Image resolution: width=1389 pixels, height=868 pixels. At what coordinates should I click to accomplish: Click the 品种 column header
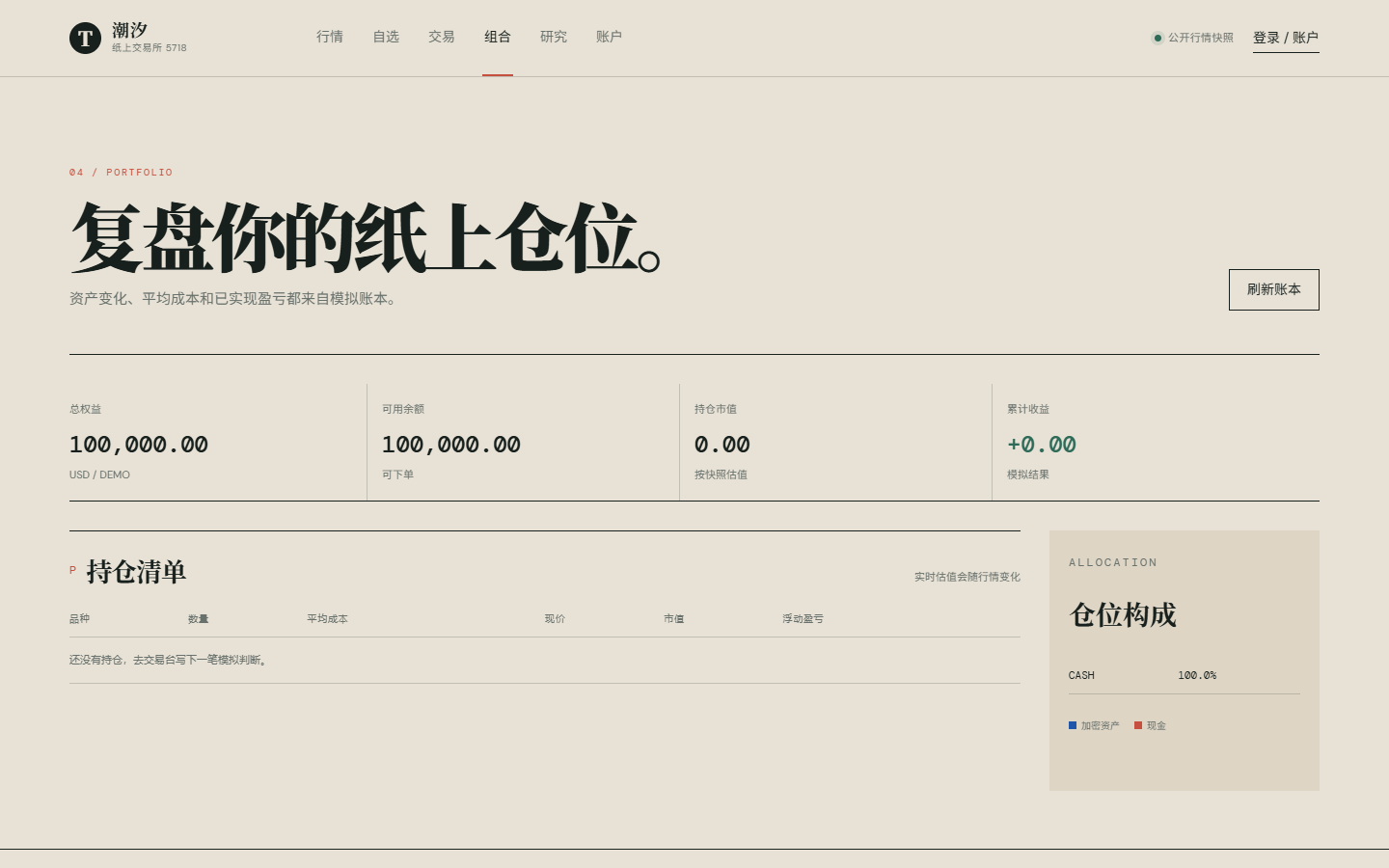[79, 619]
